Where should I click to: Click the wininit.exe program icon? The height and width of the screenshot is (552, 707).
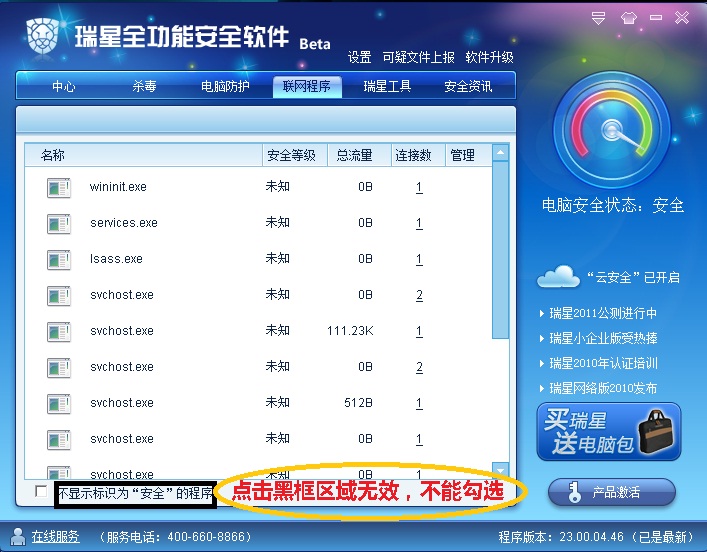click(x=59, y=188)
